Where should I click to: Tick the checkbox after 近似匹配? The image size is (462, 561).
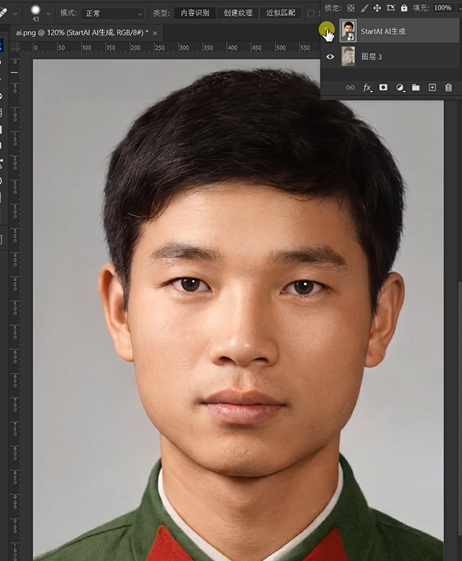coord(311,14)
